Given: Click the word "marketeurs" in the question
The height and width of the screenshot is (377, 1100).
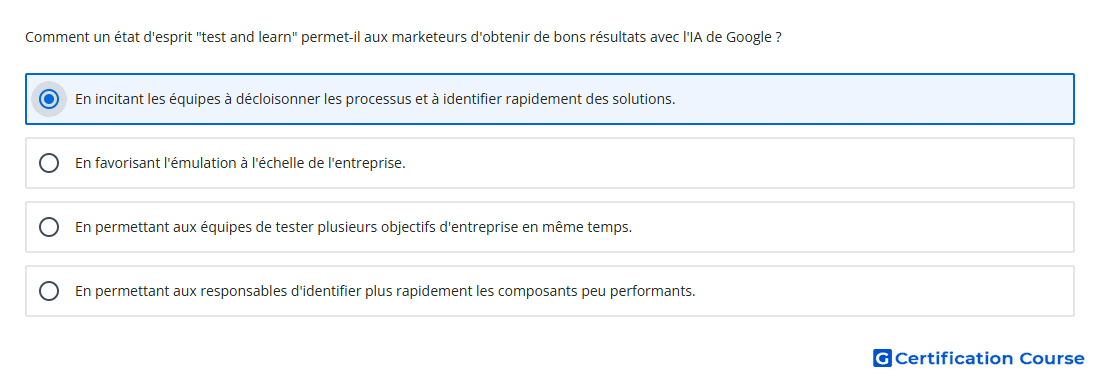Looking at the screenshot, I should click(429, 37).
